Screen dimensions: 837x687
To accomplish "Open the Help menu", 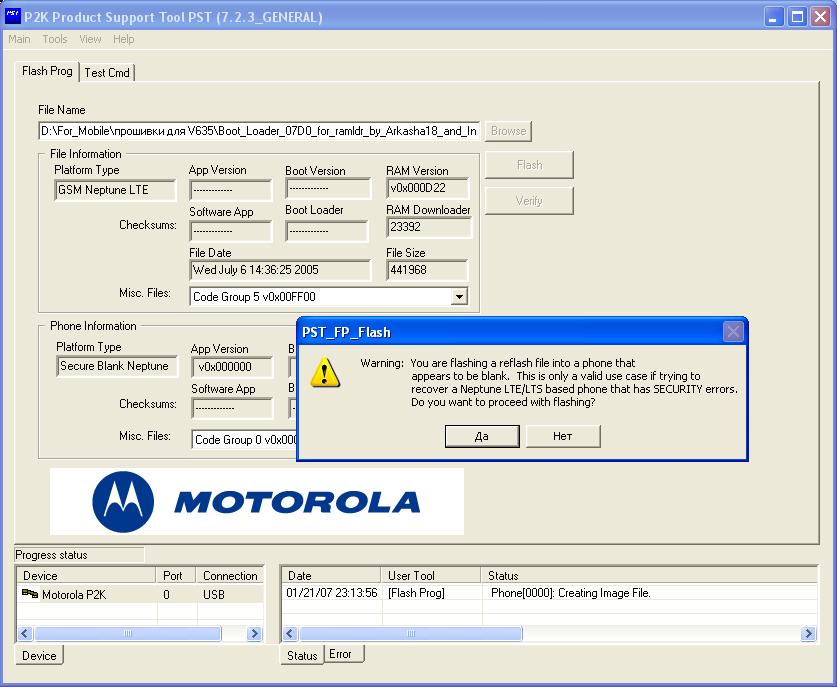I will 123,39.
